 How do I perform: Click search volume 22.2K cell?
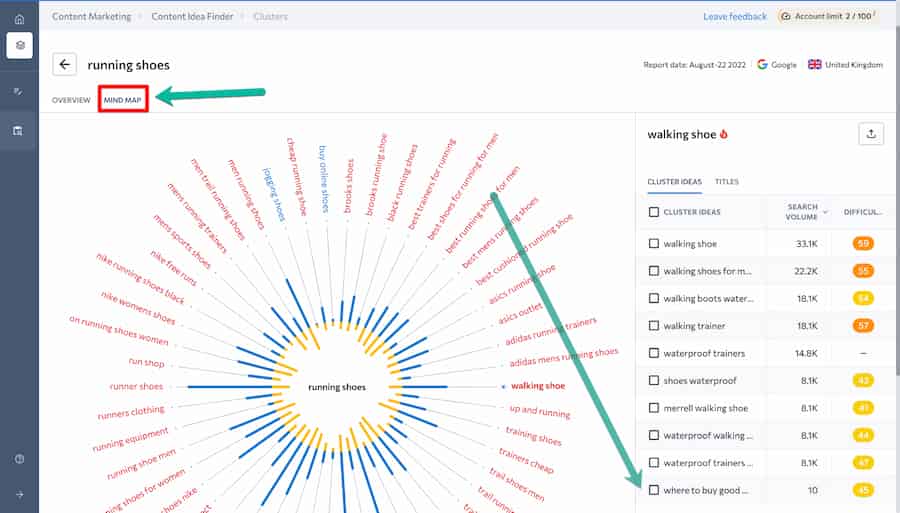point(806,271)
